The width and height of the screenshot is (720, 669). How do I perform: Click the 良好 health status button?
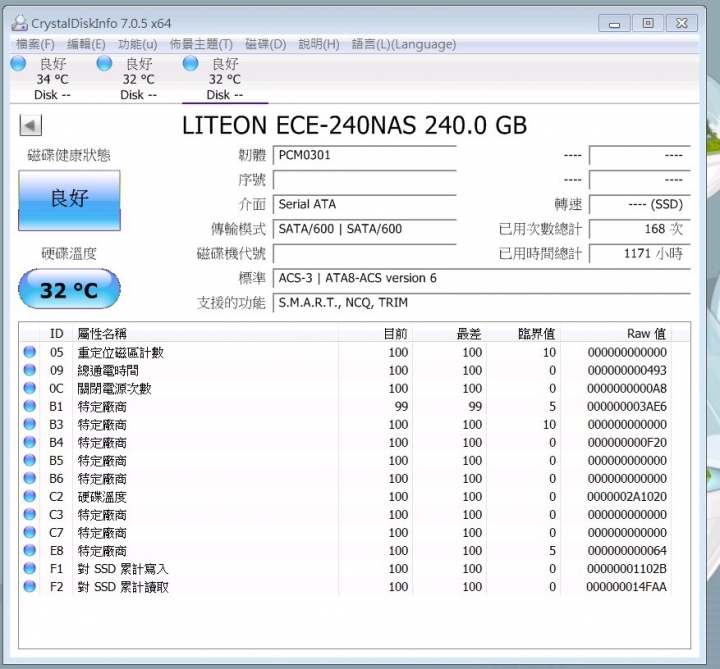[x=69, y=200]
